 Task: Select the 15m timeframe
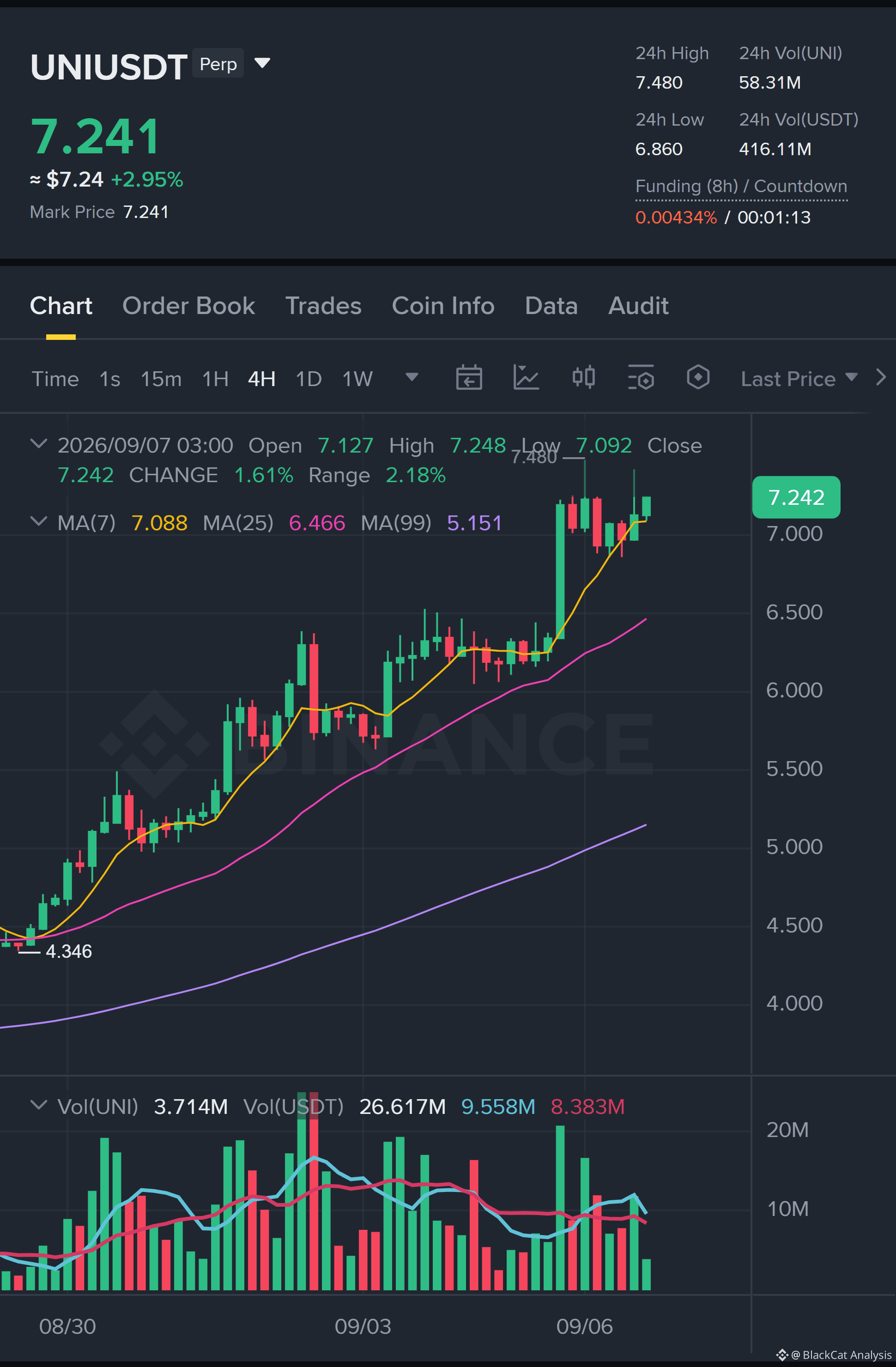[x=161, y=379]
